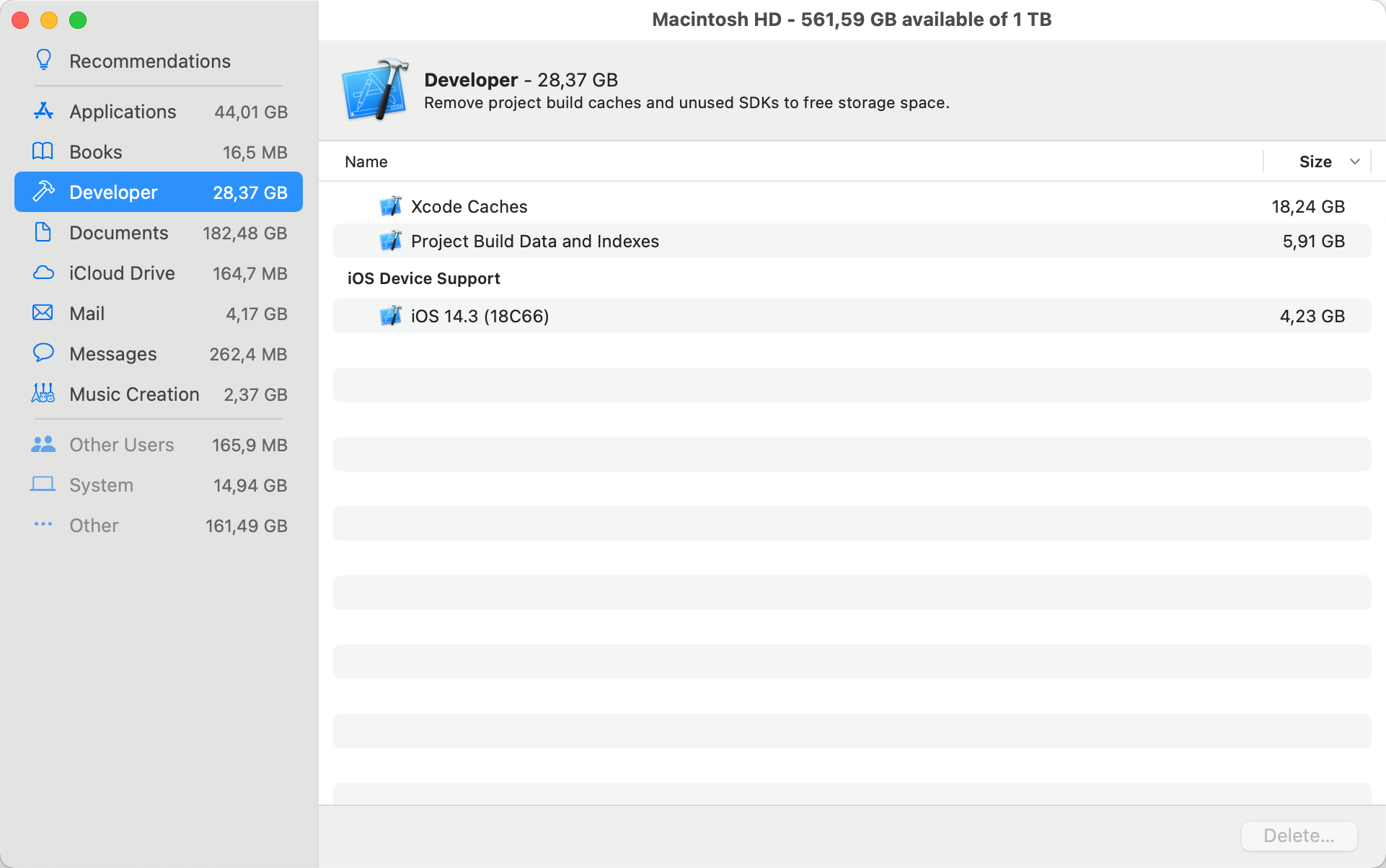Click the 18,24 GB size value
The width and height of the screenshot is (1386, 868).
[x=1308, y=206]
